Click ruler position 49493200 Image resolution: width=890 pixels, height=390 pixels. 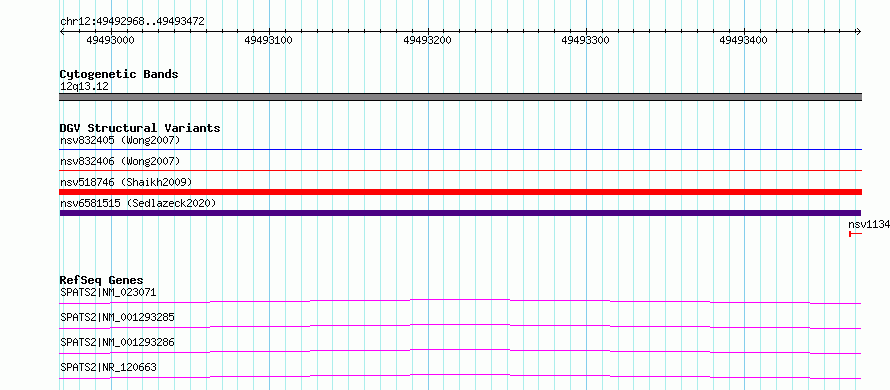pos(427,40)
